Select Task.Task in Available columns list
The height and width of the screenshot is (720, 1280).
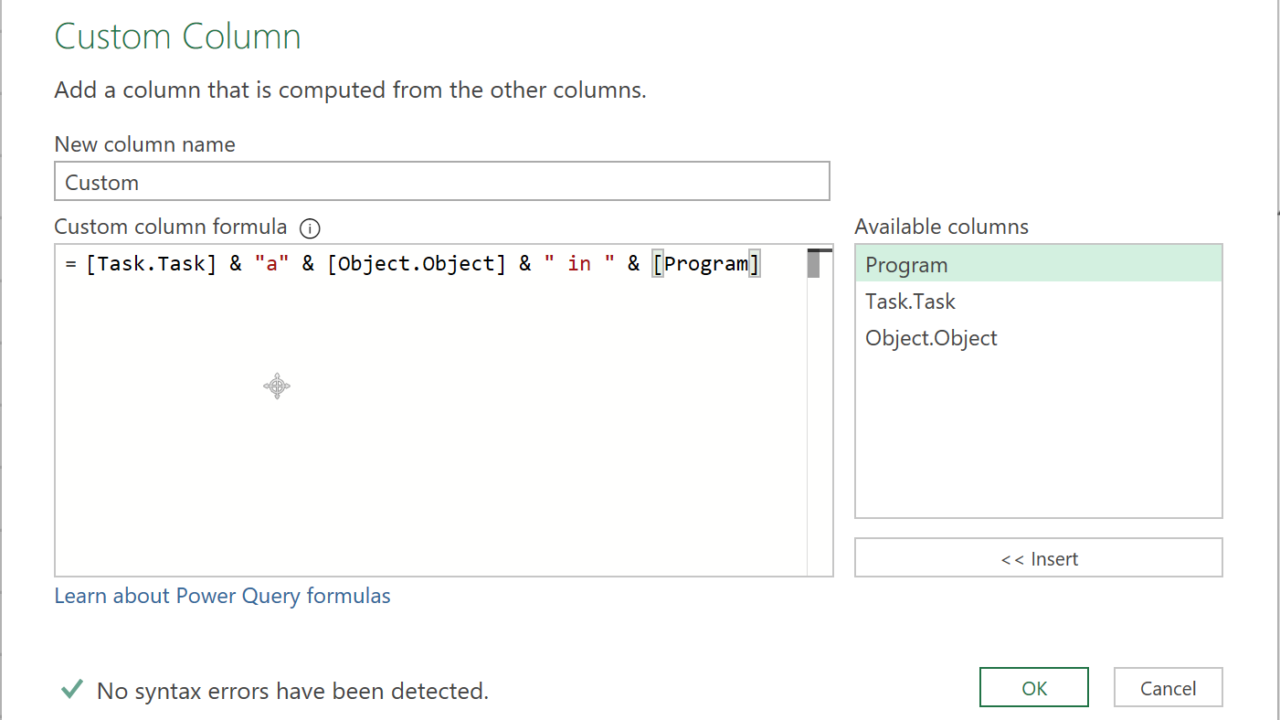point(1038,301)
